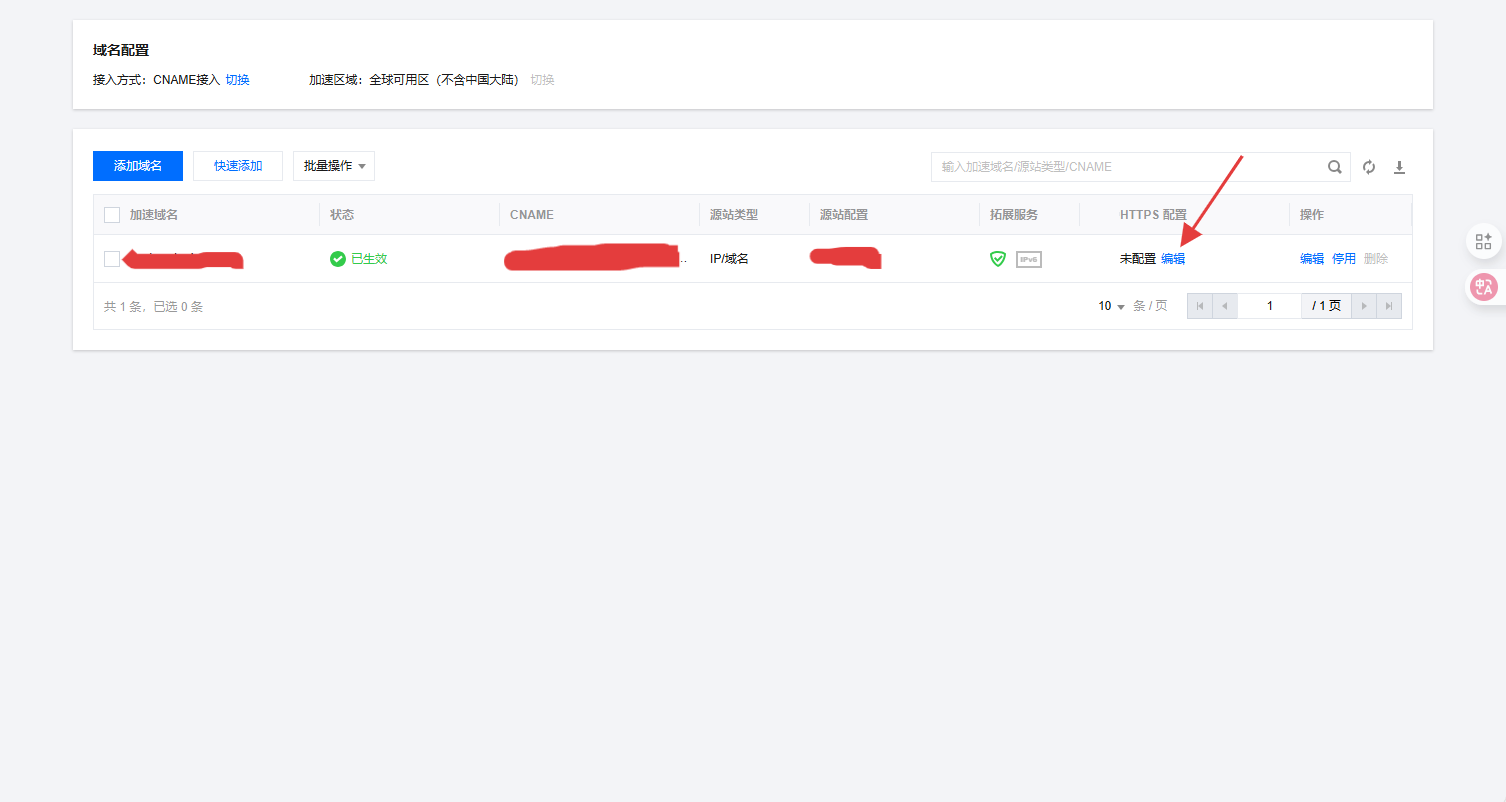Click the green 已生效 status check icon

[x=338, y=259]
